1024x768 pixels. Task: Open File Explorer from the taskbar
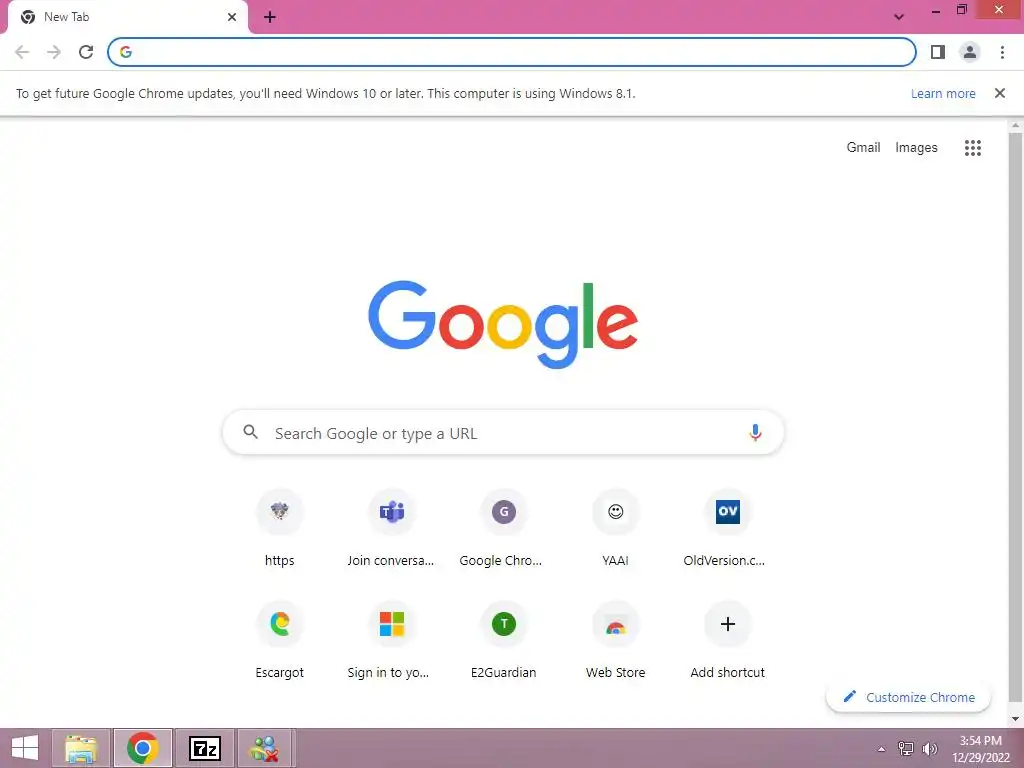point(81,748)
